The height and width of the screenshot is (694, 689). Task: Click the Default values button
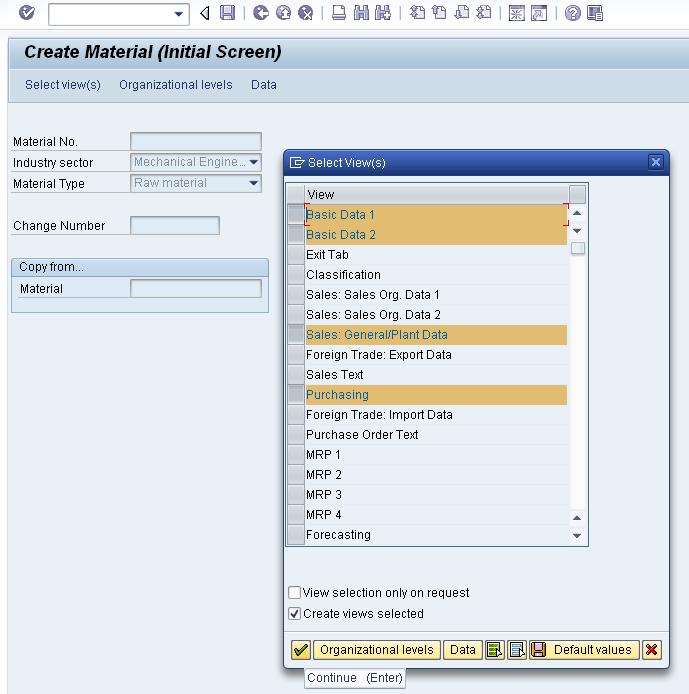pos(584,650)
